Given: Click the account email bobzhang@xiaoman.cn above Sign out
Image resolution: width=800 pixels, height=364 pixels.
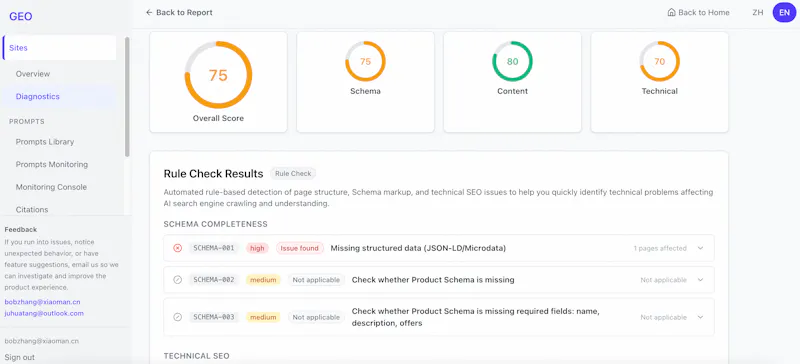Looking at the screenshot, I should click(42, 341).
